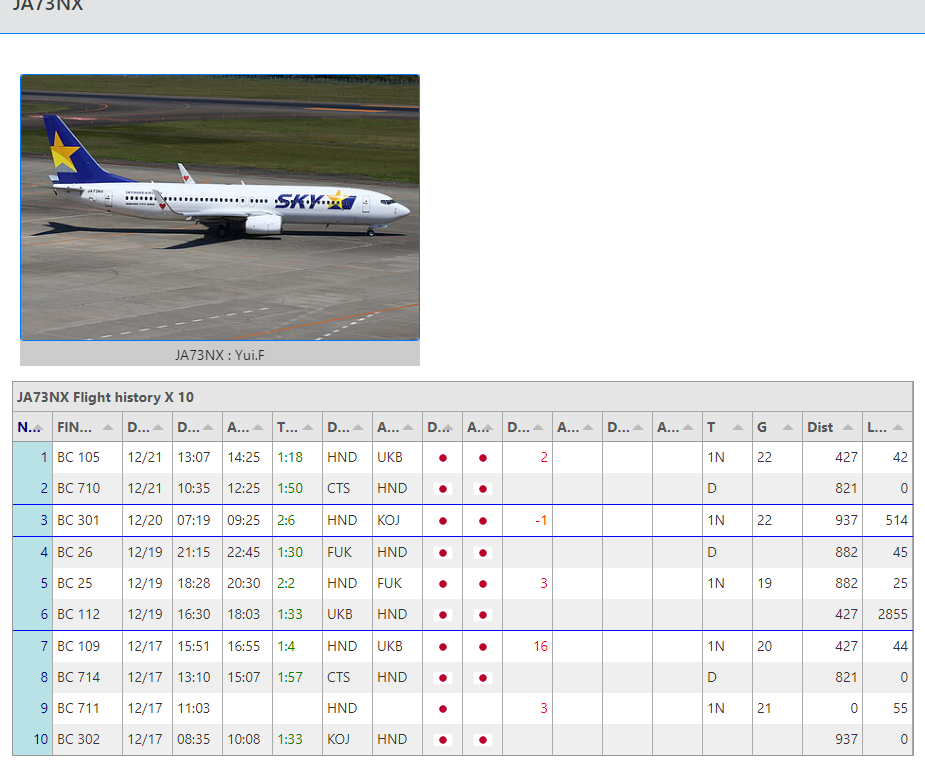Click second Japan flag in BC 710 row

483,489
